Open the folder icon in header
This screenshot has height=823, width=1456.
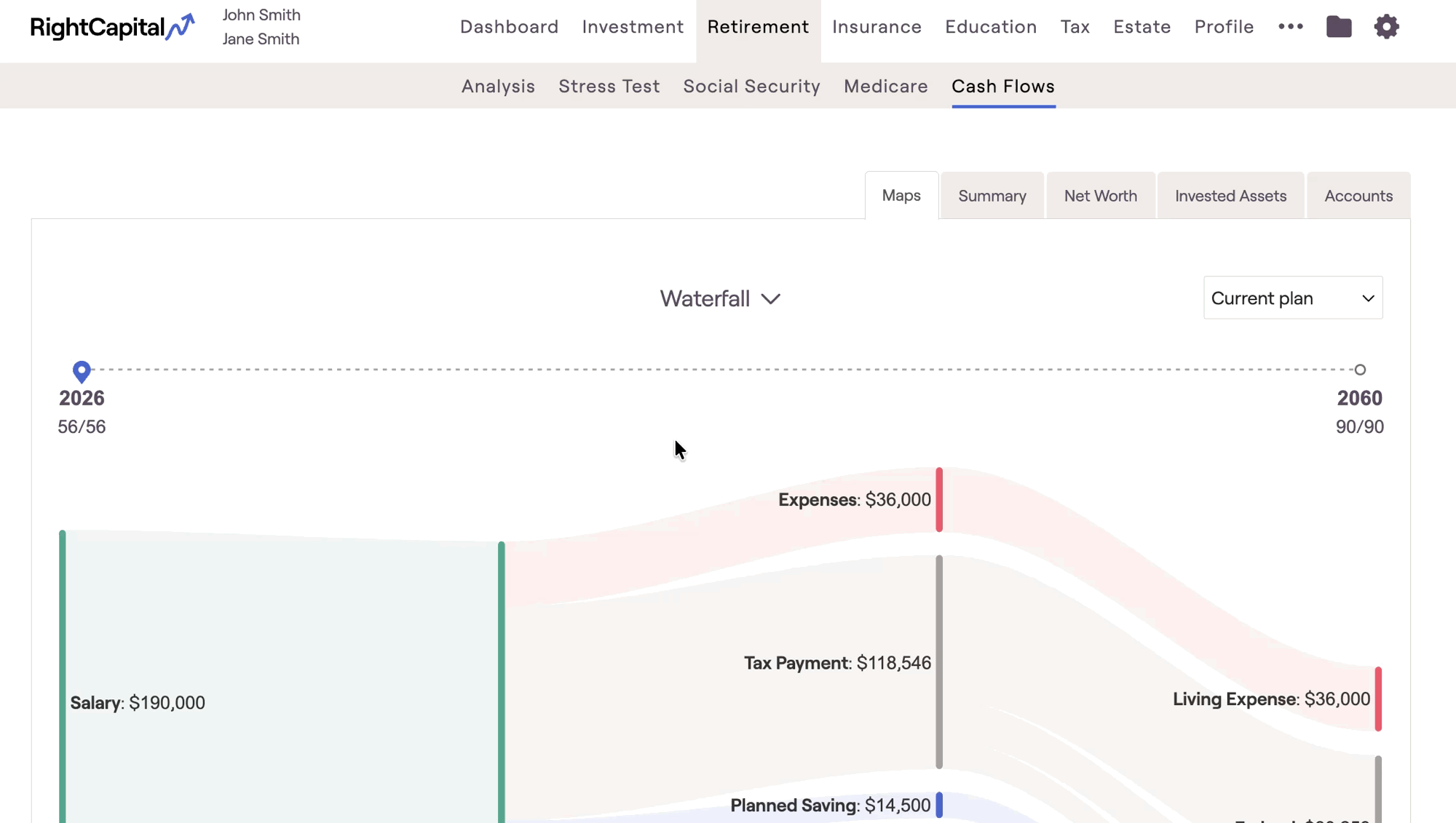point(1338,27)
